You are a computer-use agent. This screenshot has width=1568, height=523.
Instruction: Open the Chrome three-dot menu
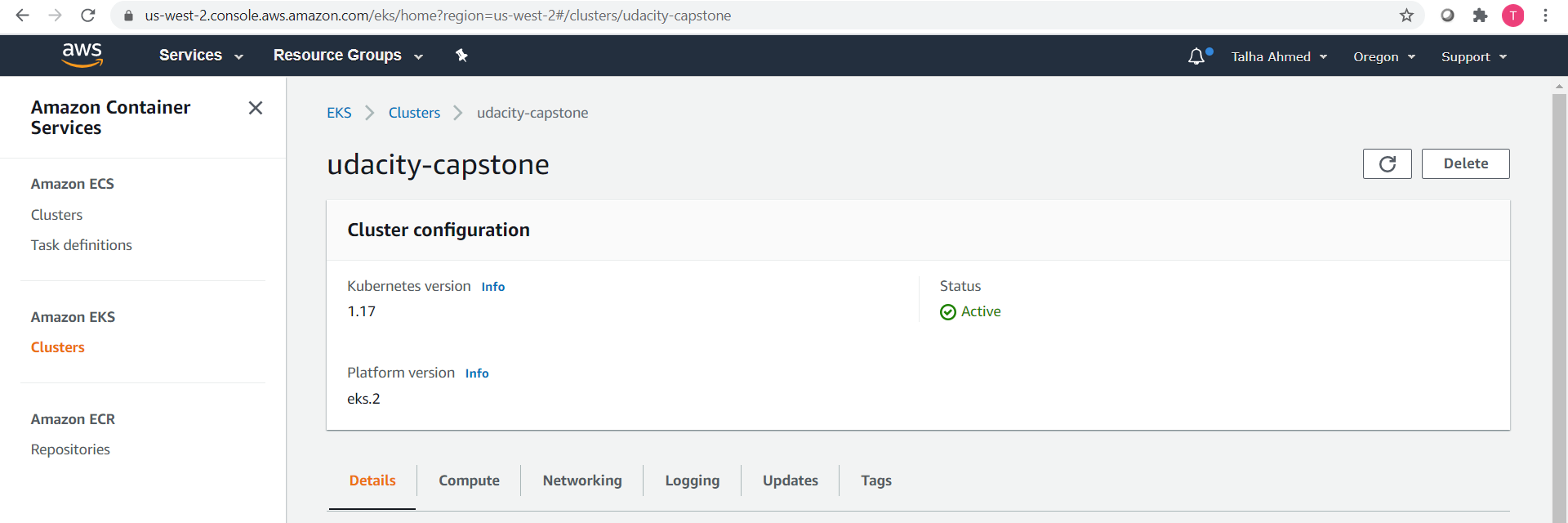coord(1545,16)
